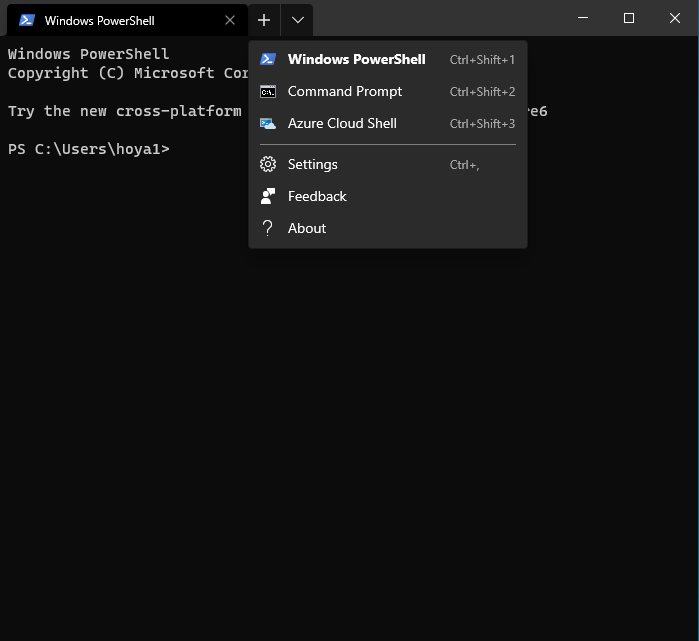Screen dimensions: 699x641
Task: Click the About question mark icon
Action: click(x=268, y=228)
